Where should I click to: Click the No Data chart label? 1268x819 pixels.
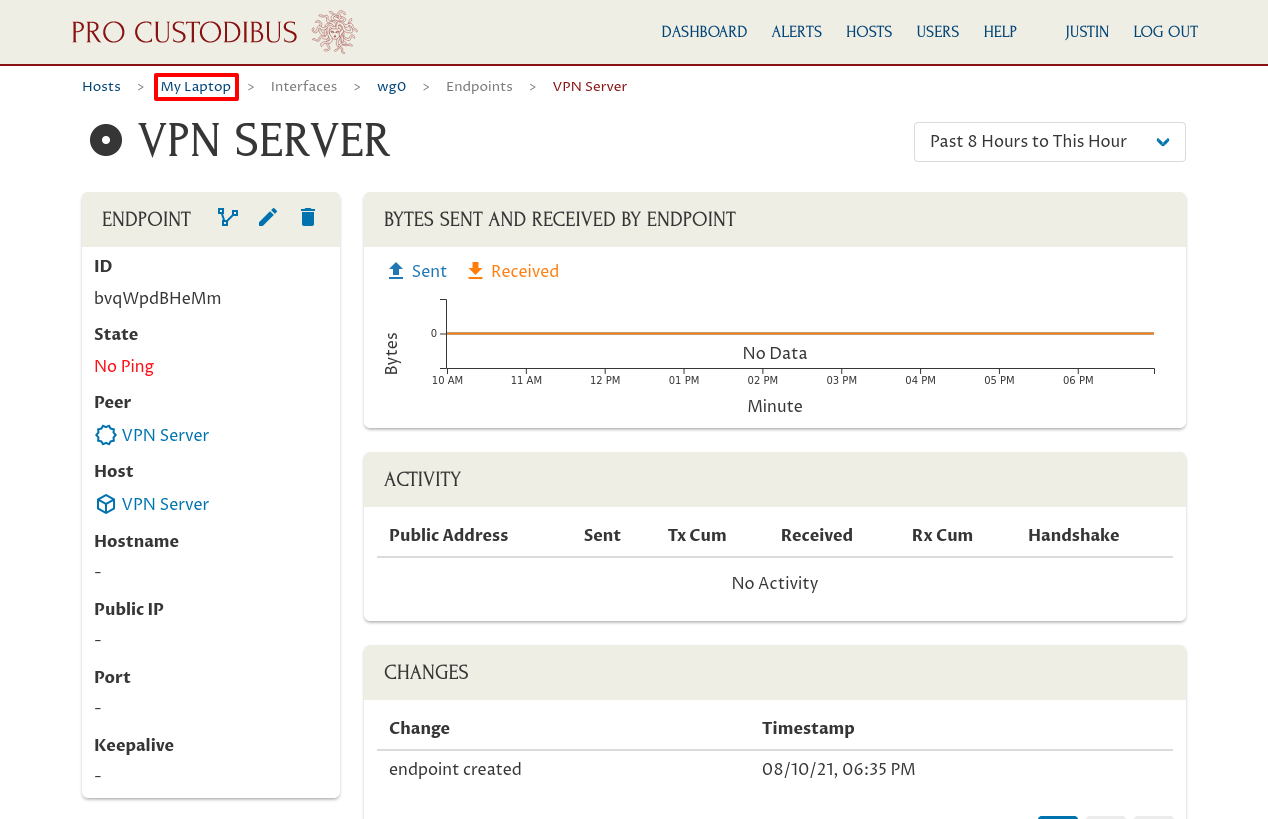point(775,353)
